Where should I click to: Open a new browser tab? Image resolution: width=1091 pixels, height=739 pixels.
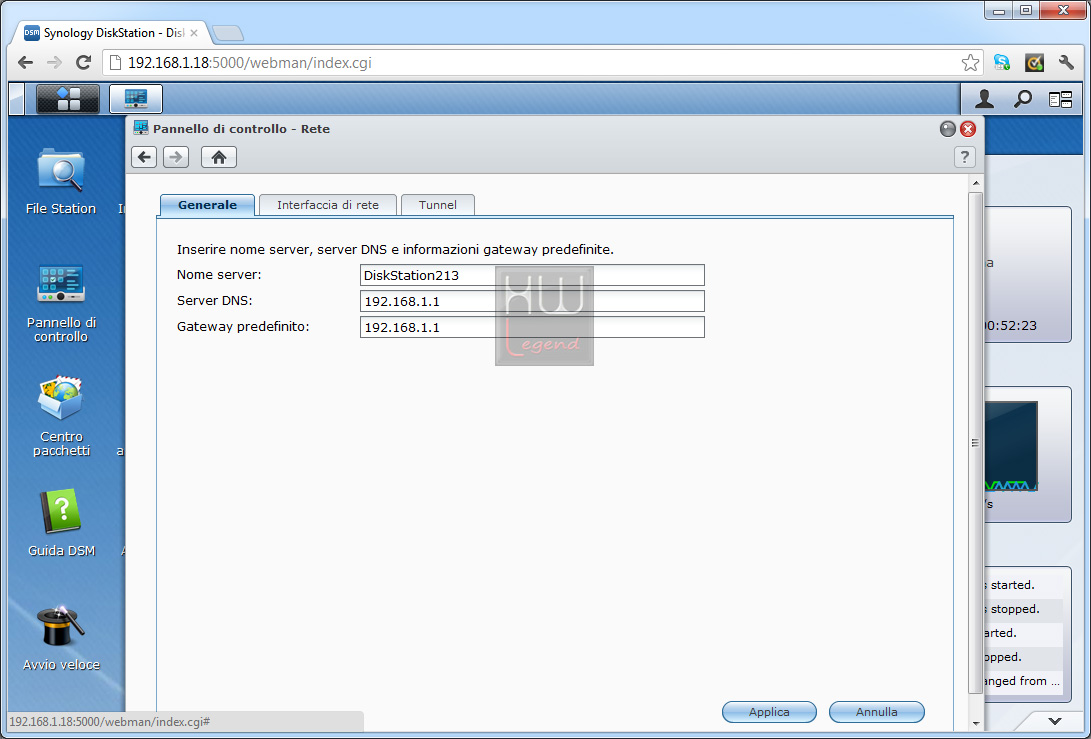pyautogui.click(x=228, y=33)
